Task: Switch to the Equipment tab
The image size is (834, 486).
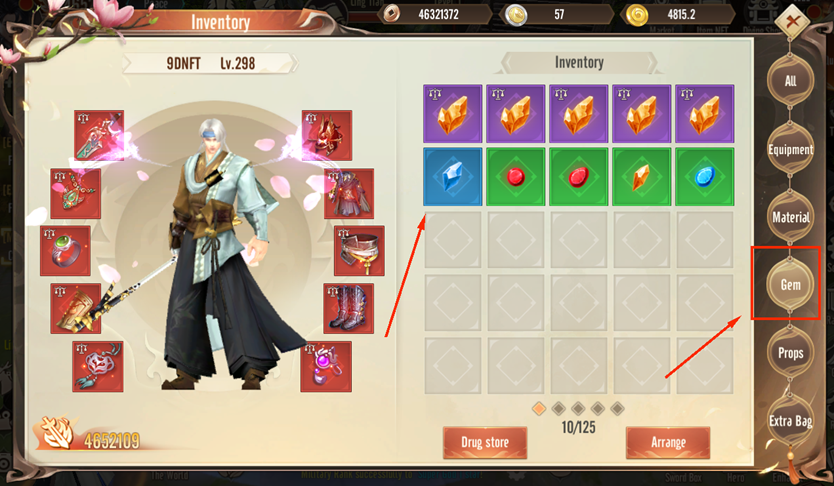Action: [x=790, y=149]
